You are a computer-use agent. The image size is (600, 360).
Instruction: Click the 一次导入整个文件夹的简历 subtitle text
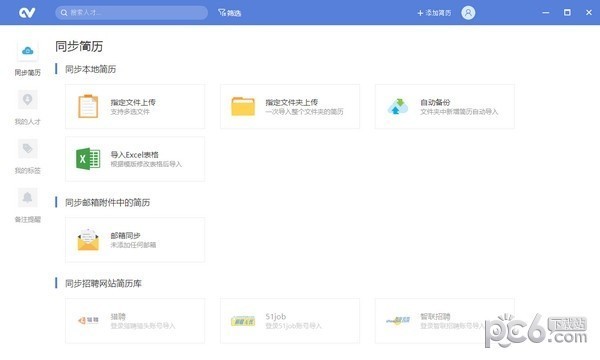(x=304, y=112)
